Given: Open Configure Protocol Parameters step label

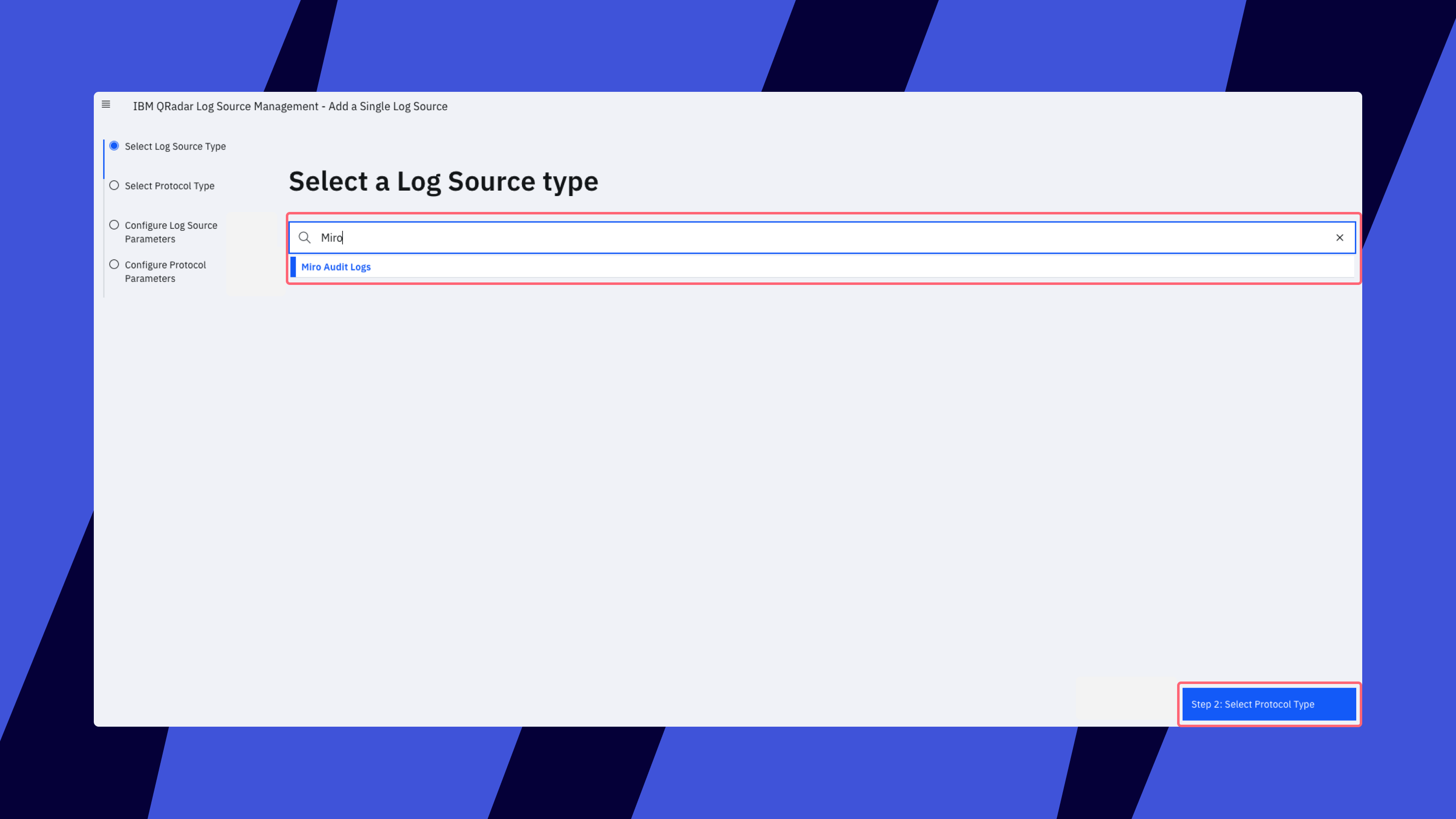Looking at the screenshot, I should (x=165, y=272).
